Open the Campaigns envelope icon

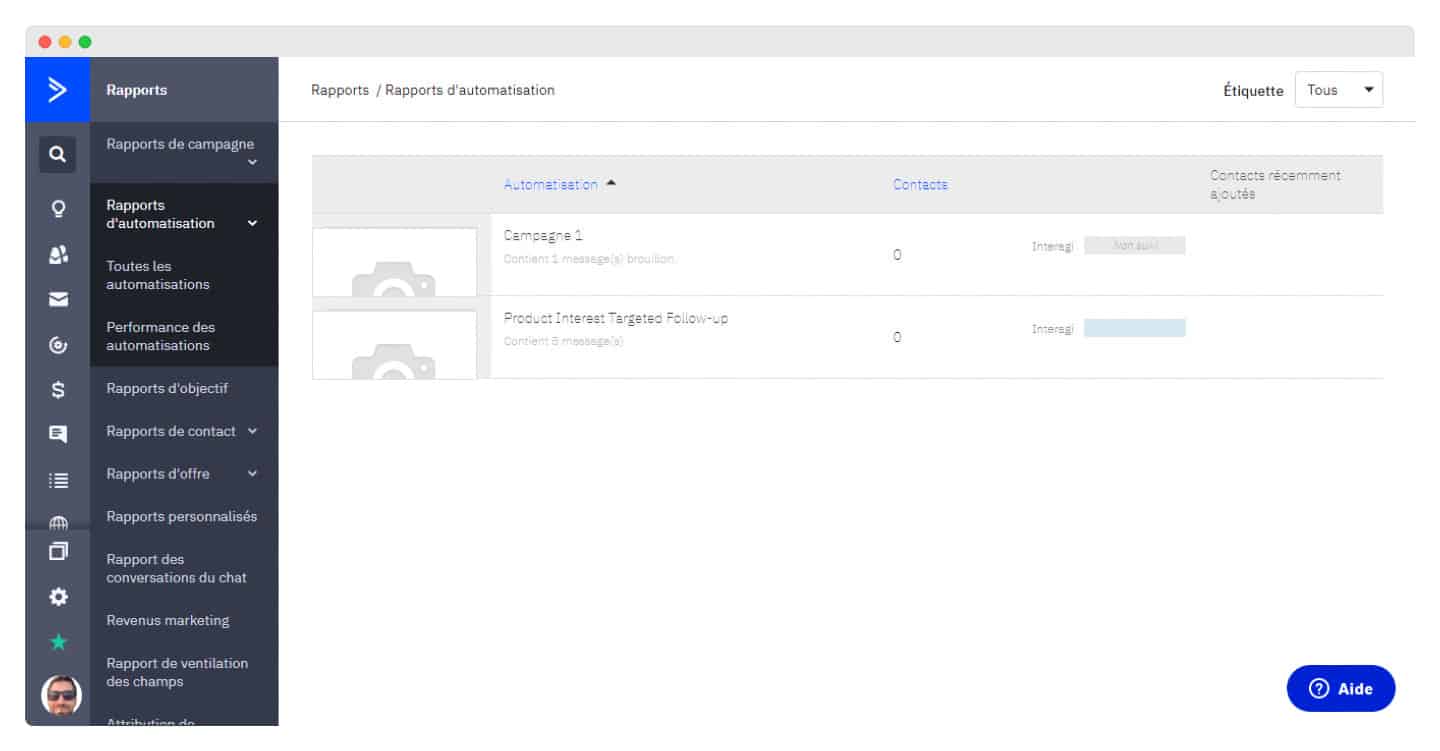coord(58,300)
